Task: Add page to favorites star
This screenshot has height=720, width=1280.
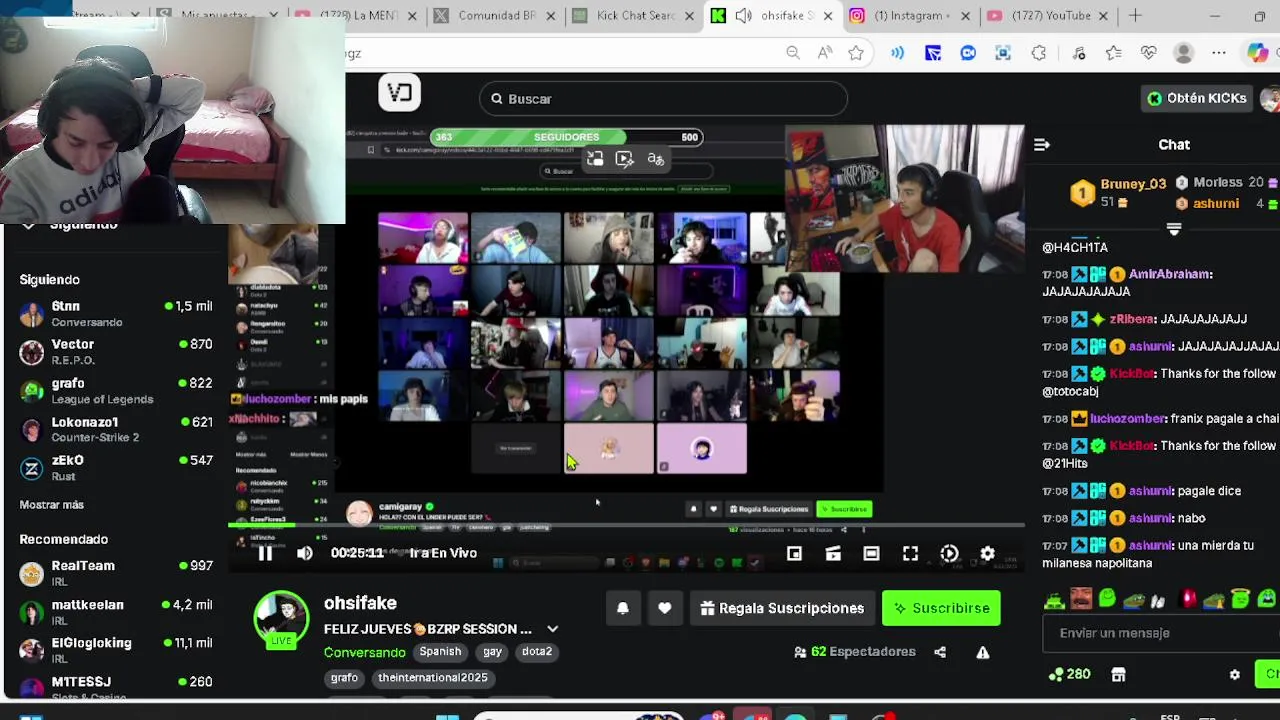Action: (x=856, y=53)
